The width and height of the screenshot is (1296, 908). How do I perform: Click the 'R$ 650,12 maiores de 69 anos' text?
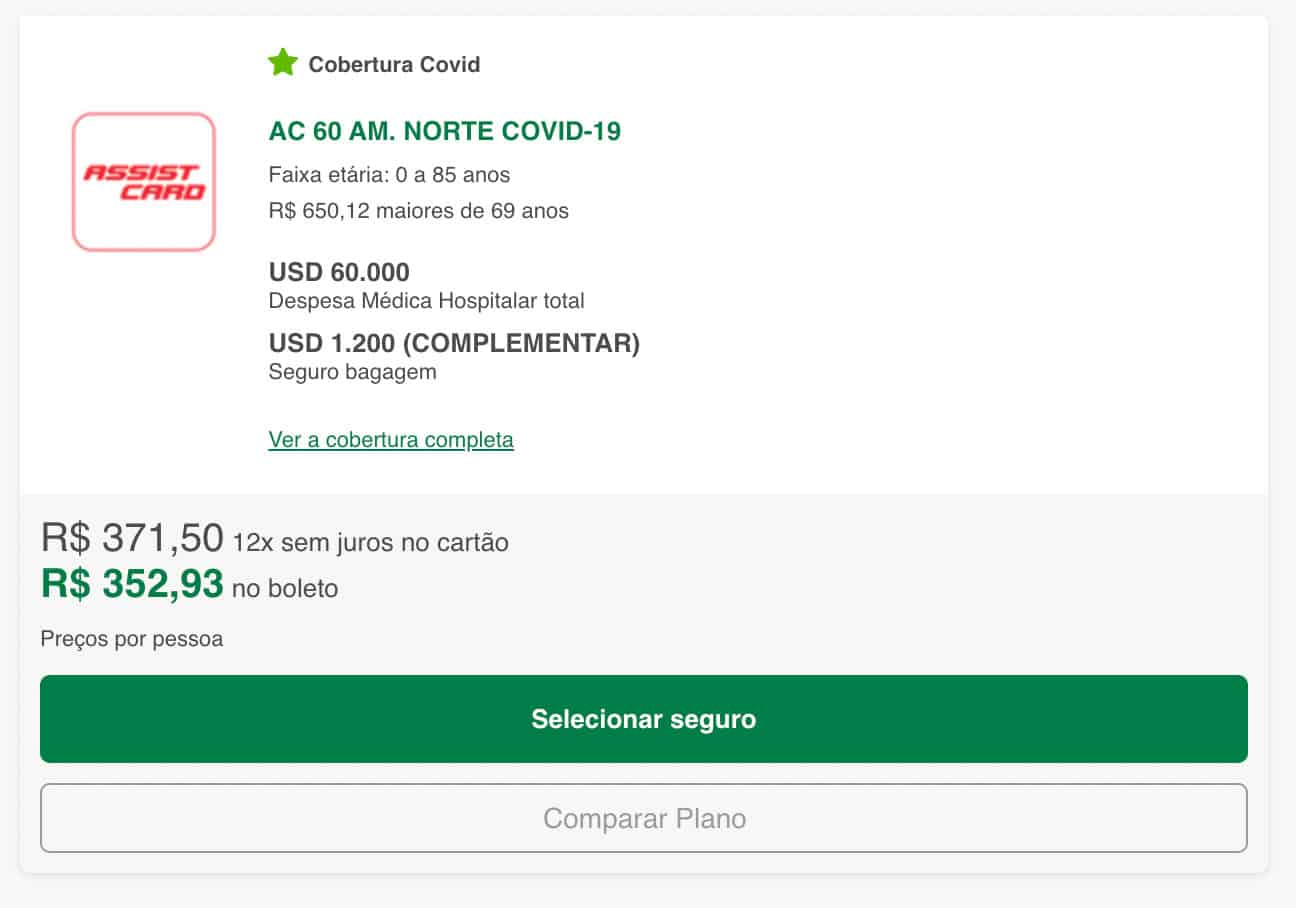[x=418, y=211]
